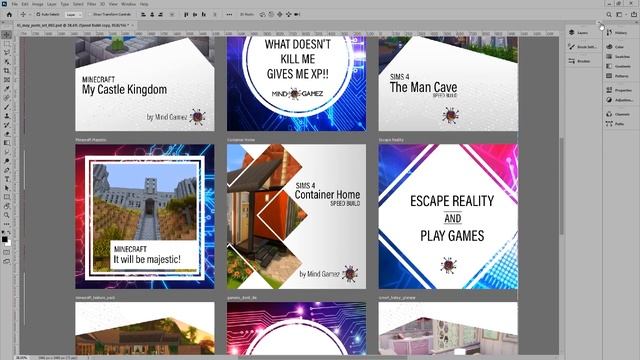Open the Brushes panel
This screenshot has height=360, width=640.
pyautogui.click(x=579, y=61)
